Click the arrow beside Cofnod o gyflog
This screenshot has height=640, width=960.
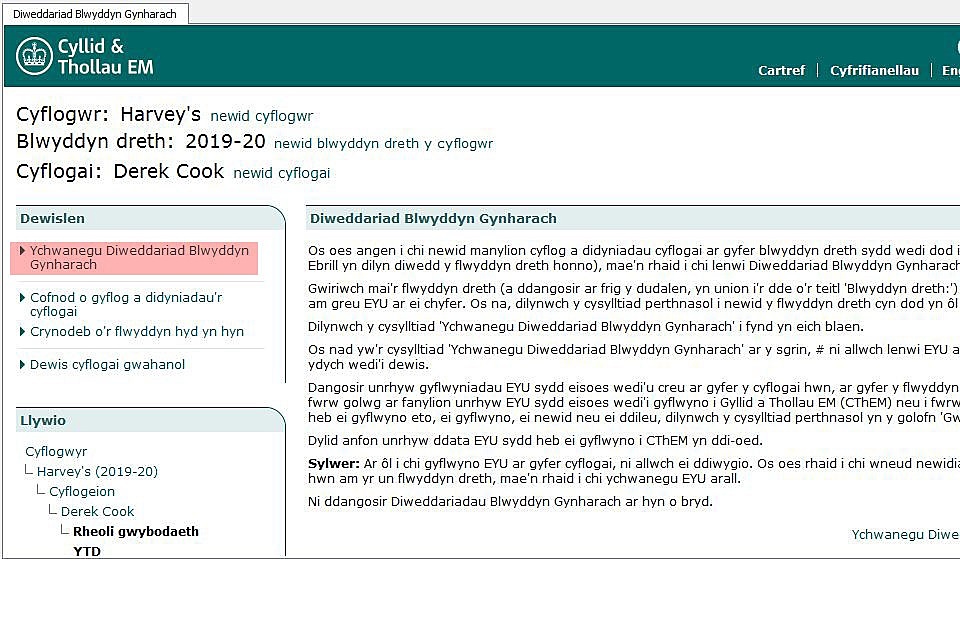click(23, 298)
